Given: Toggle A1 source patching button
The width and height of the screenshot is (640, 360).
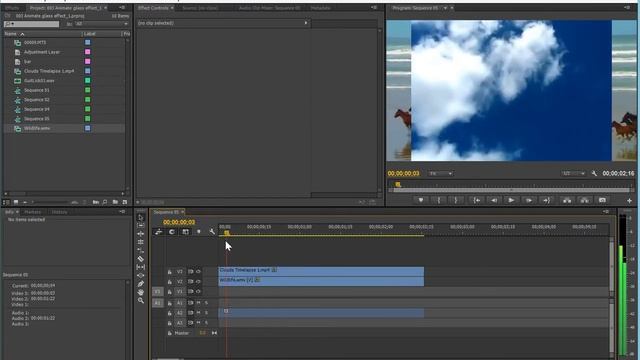Looking at the screenshot, I should pyautogui.click(x=158, y=303).
